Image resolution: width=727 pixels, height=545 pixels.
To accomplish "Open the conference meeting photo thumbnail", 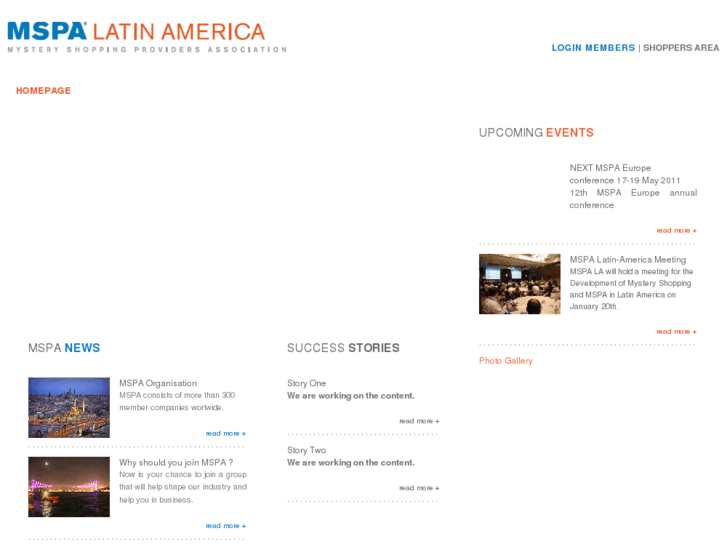I will (519, 284).
